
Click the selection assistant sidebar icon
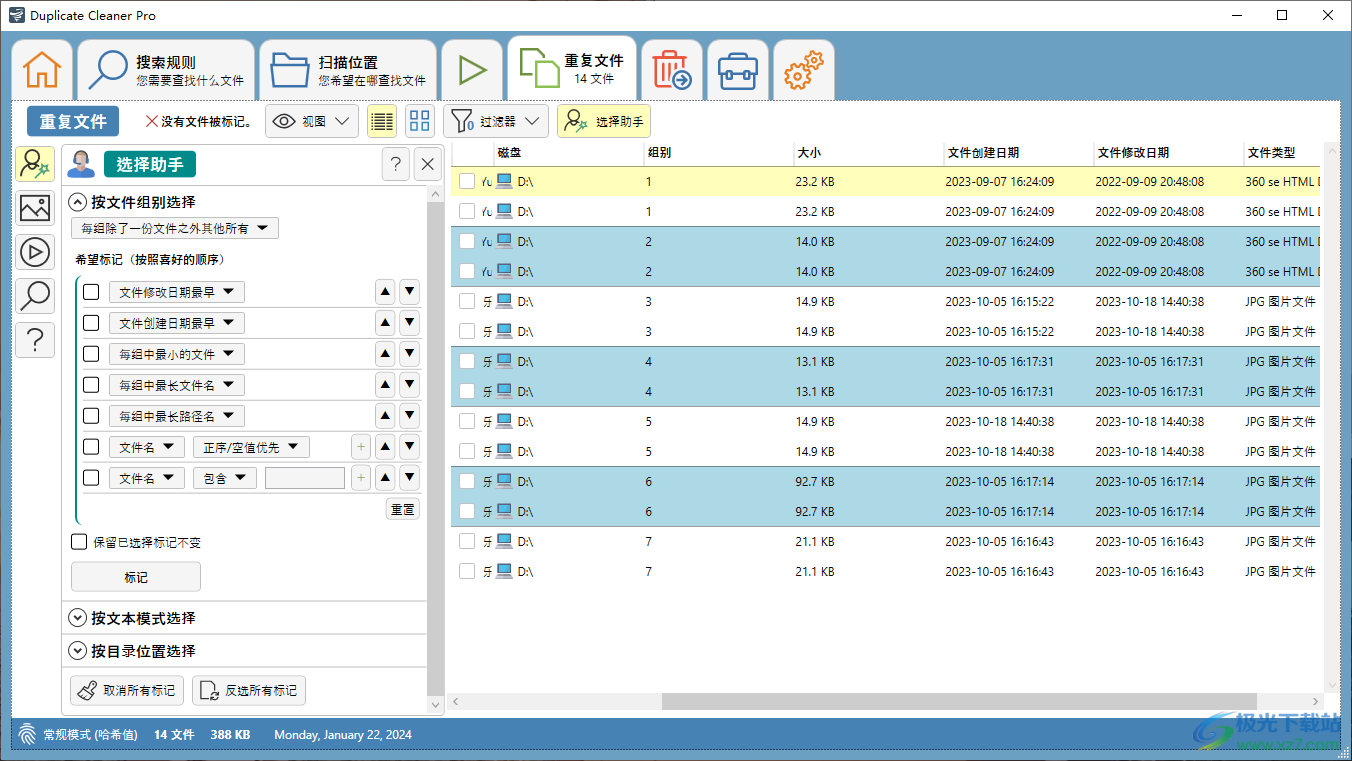35,164
